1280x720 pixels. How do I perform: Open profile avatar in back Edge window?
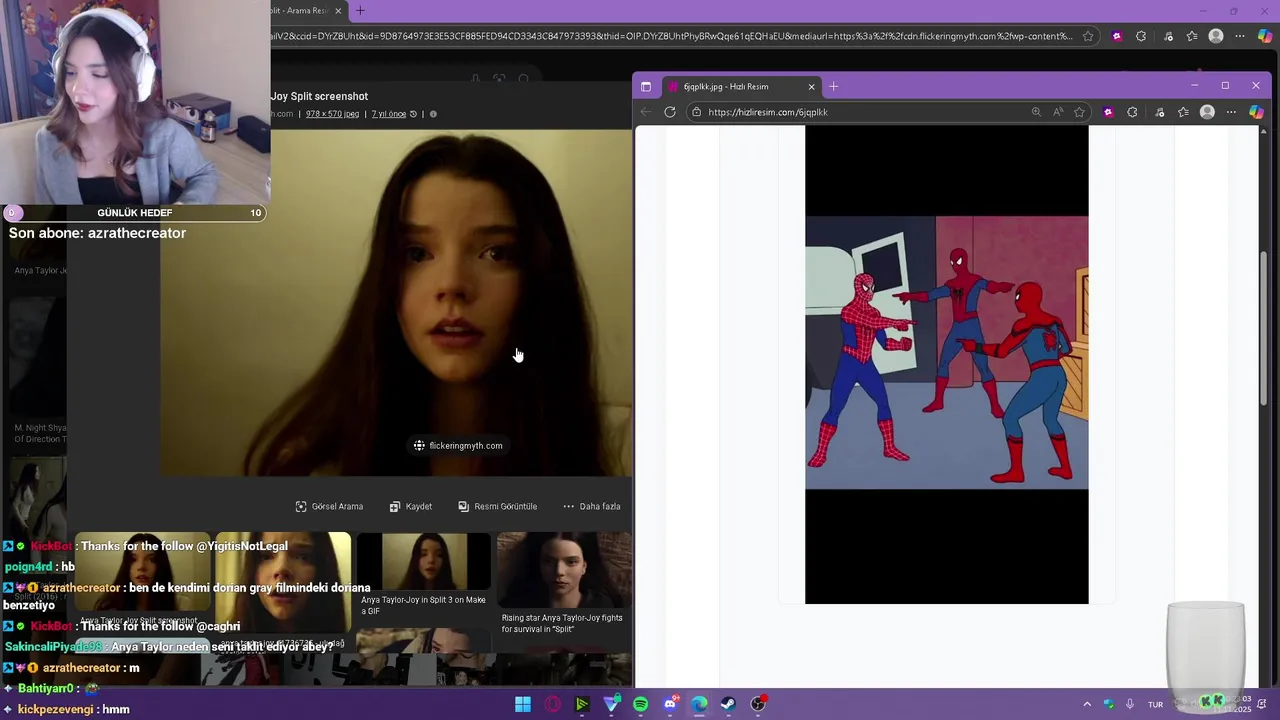tap(1216, 36)
